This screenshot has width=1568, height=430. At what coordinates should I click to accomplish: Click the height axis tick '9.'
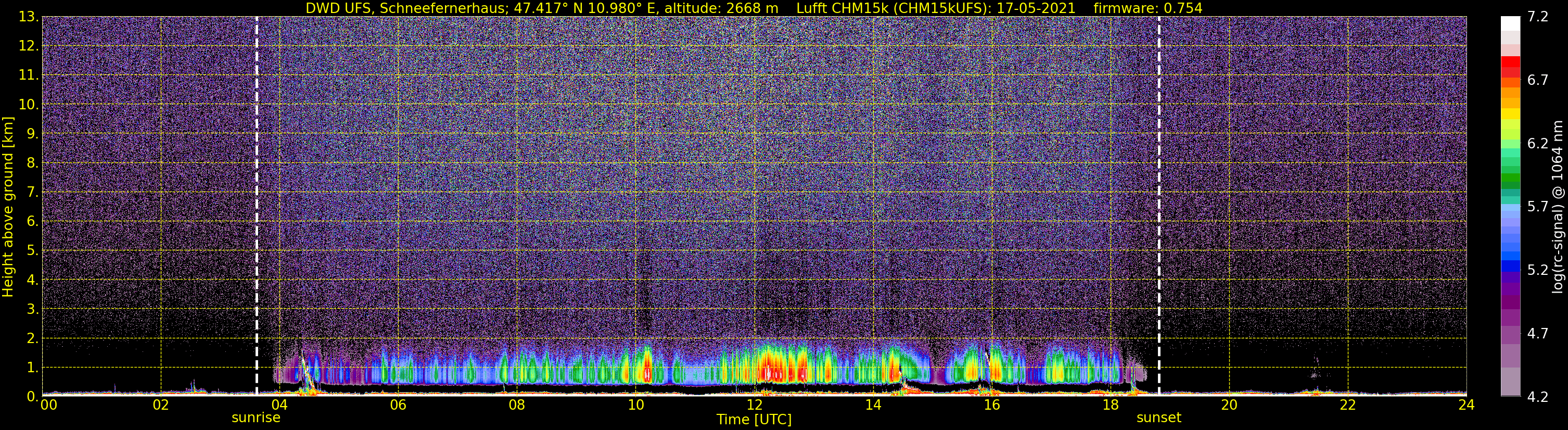click(x=32, y=133)
